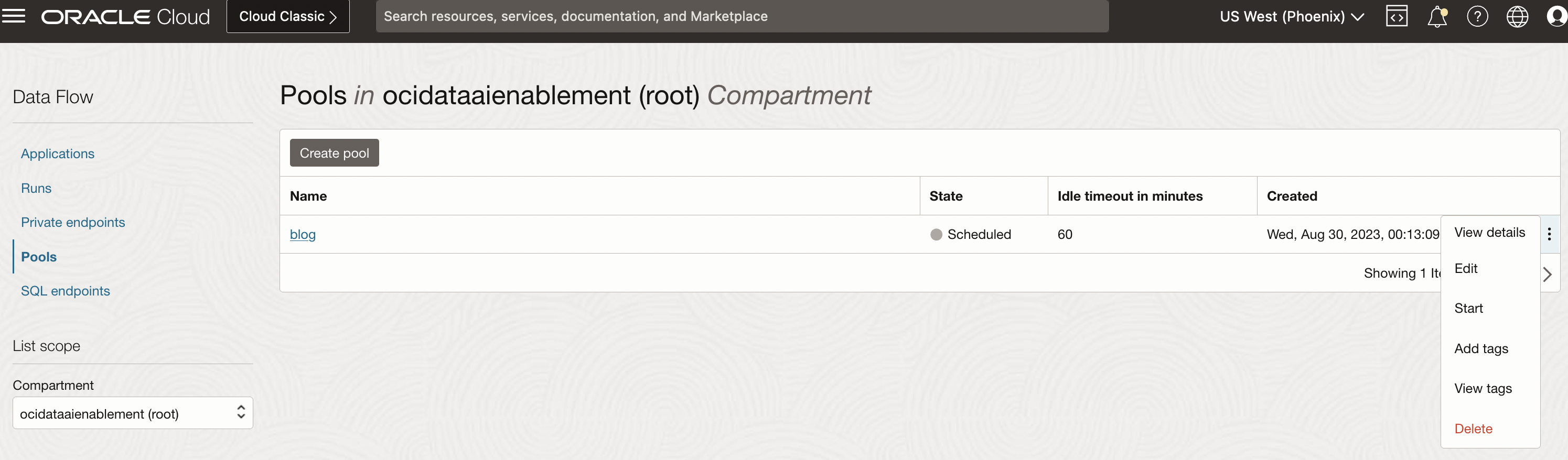
Task: Go to next page using pagination arrow
Action: 1548,274
